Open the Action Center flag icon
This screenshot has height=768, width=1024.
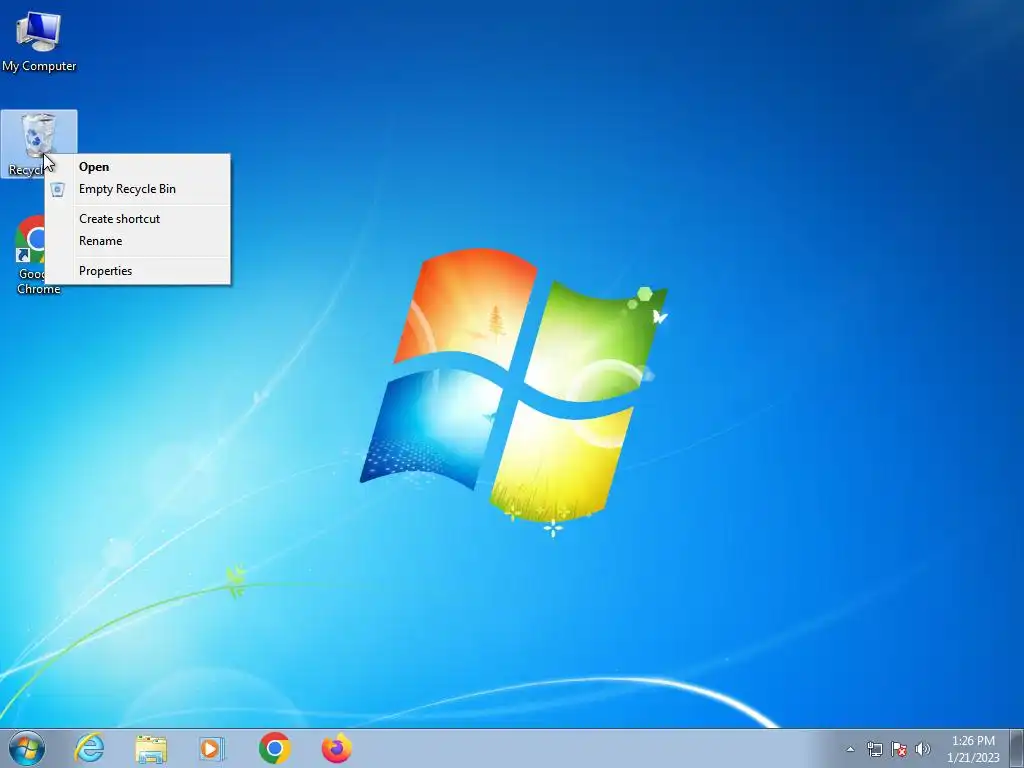tap(899, 749)
